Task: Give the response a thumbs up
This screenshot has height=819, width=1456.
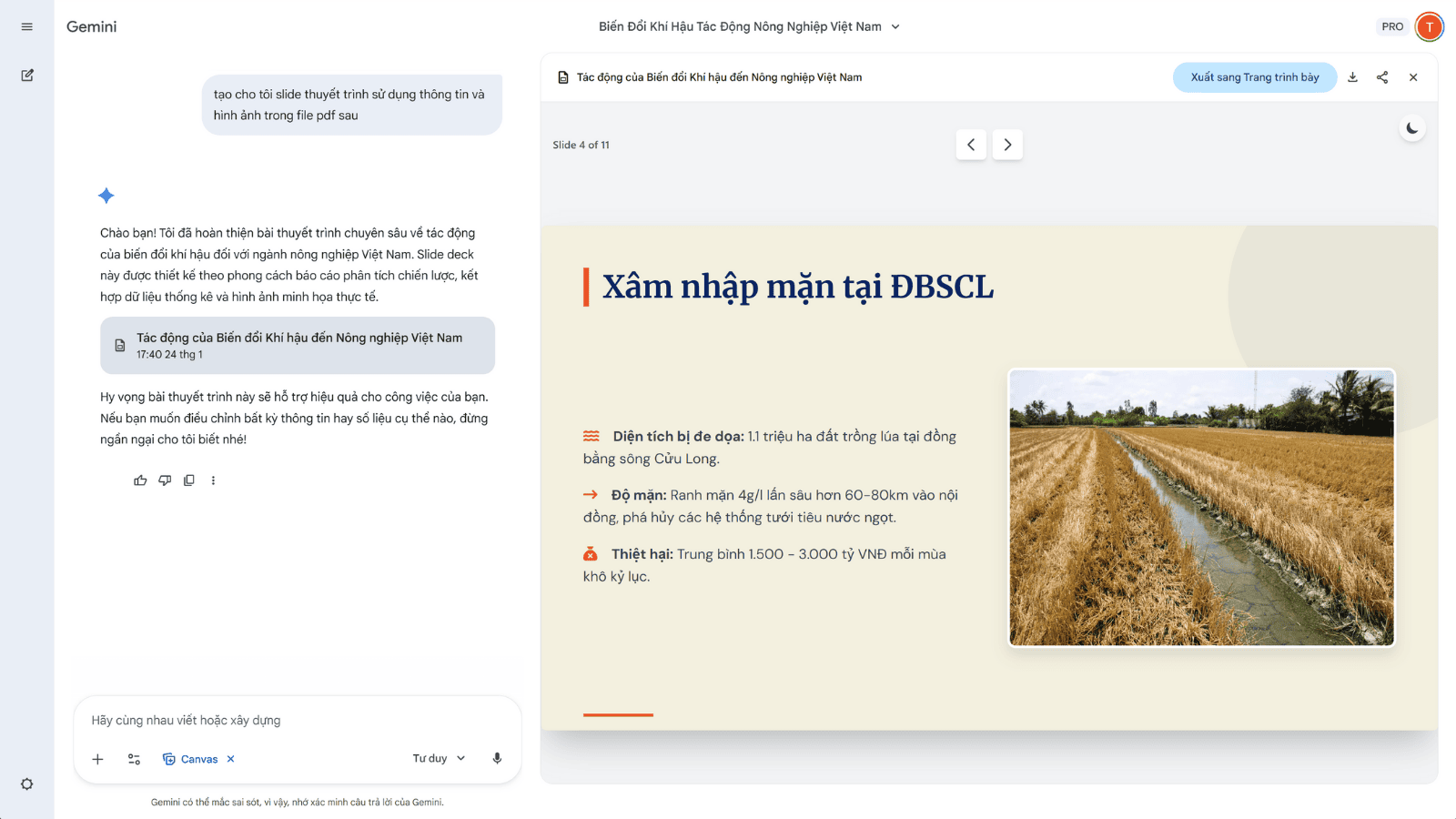Action: (140, 480)
